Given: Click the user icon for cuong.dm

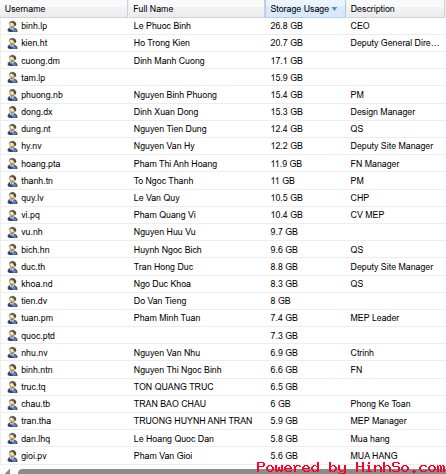Looking at the screenshot, I should [12, 61].
